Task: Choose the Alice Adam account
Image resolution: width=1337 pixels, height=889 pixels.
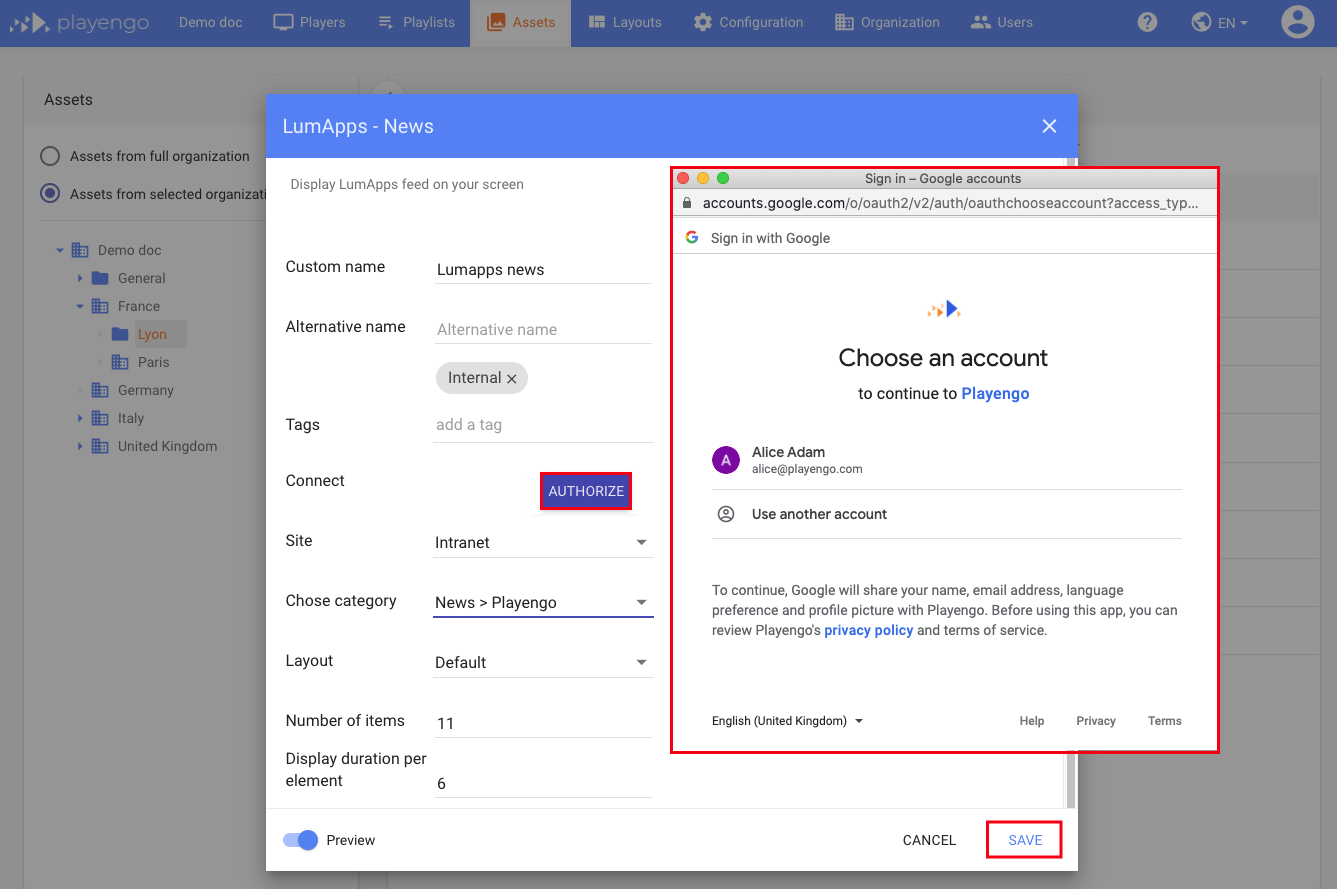Action: (946, 460)
